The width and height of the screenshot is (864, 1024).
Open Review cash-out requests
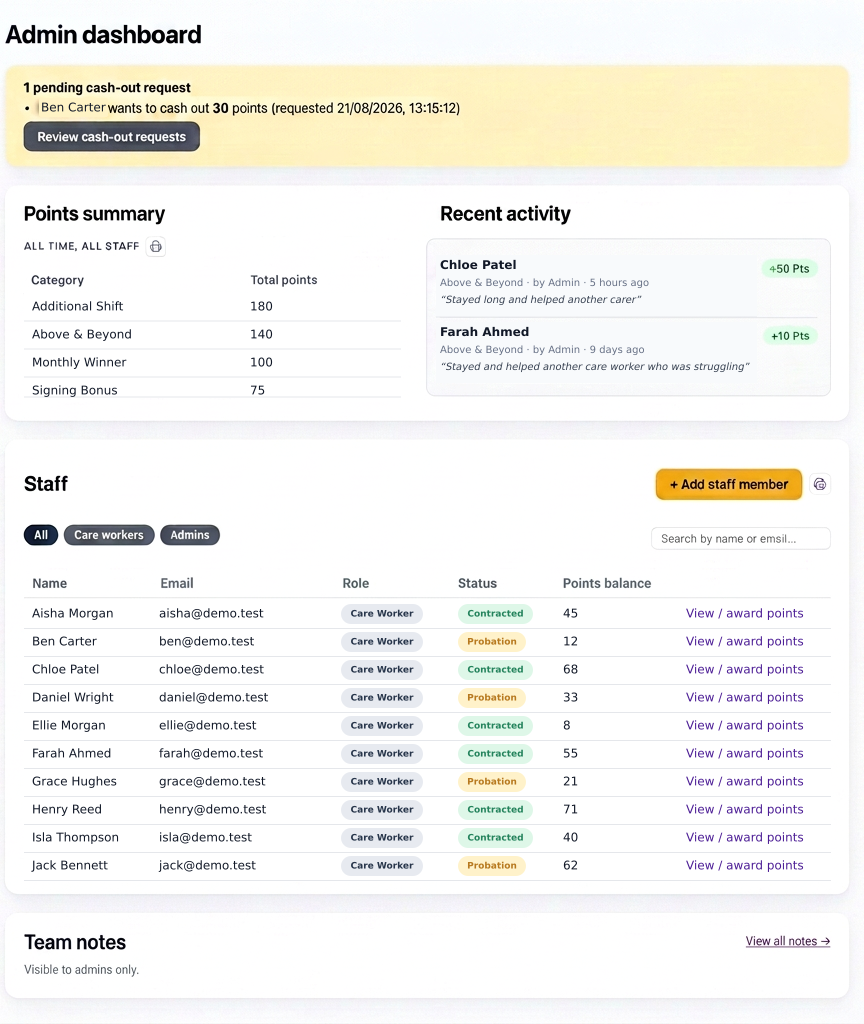tap(112, 136)
